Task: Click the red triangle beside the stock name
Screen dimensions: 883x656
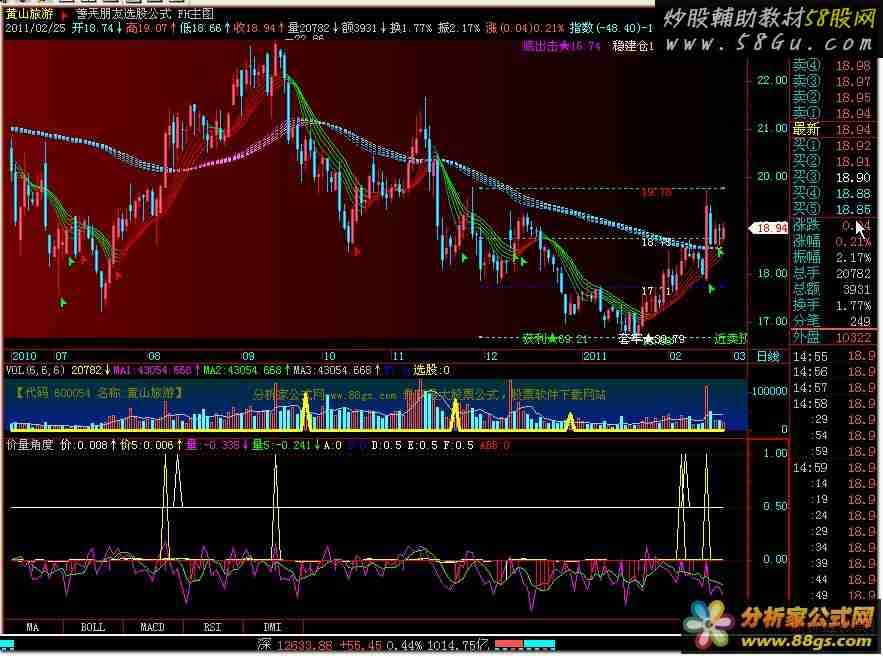Action: coord(65,15)
